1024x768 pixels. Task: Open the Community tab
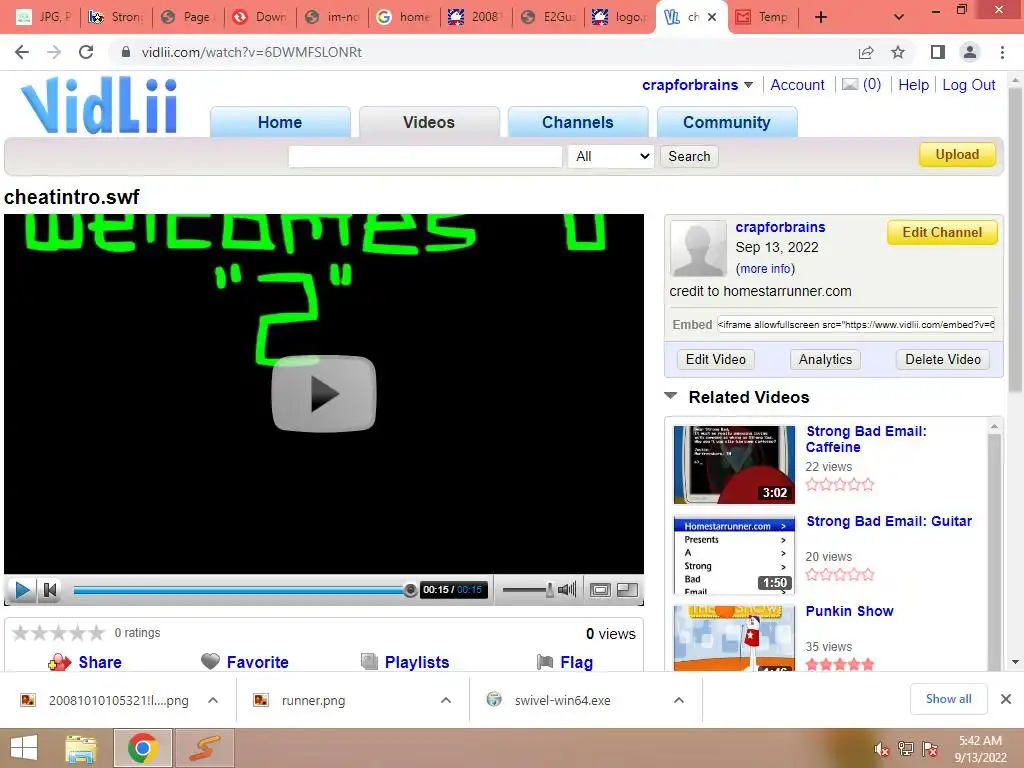click(x=727, y=122)
